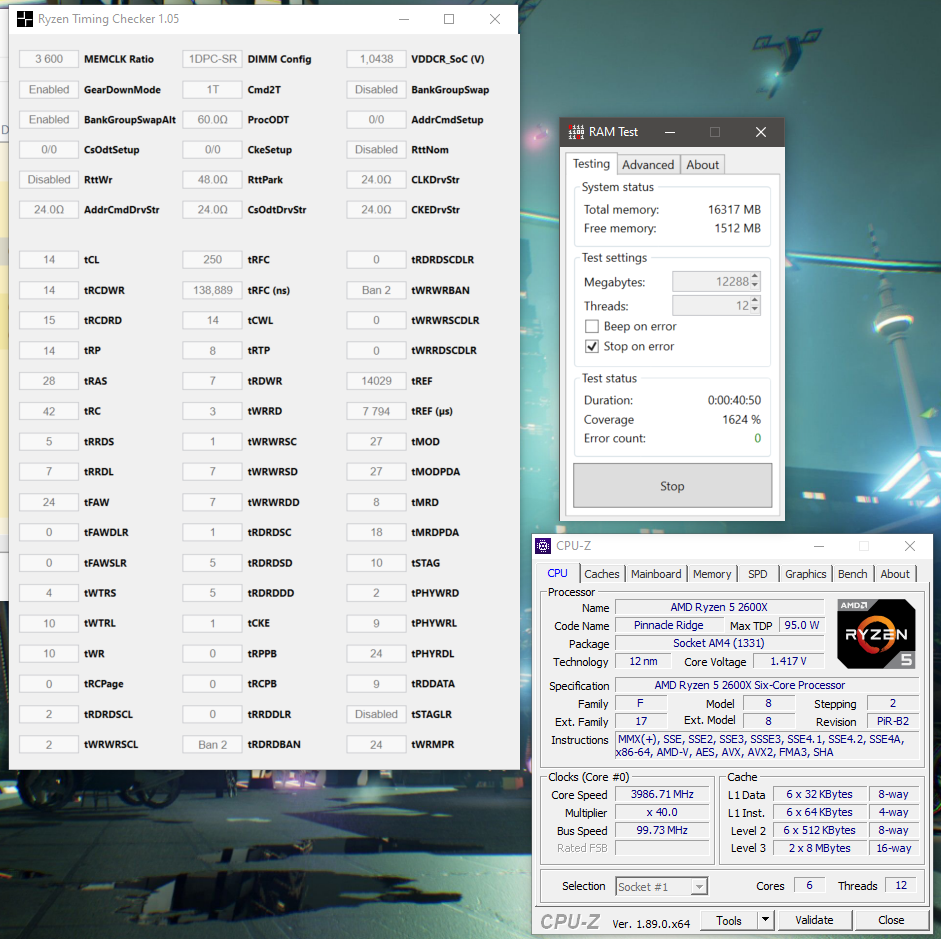Click the tRDRDBAN value Ban 2
The width and height of the screenshot is (941, 939).
pyautogui.click(x=212, y=745)
